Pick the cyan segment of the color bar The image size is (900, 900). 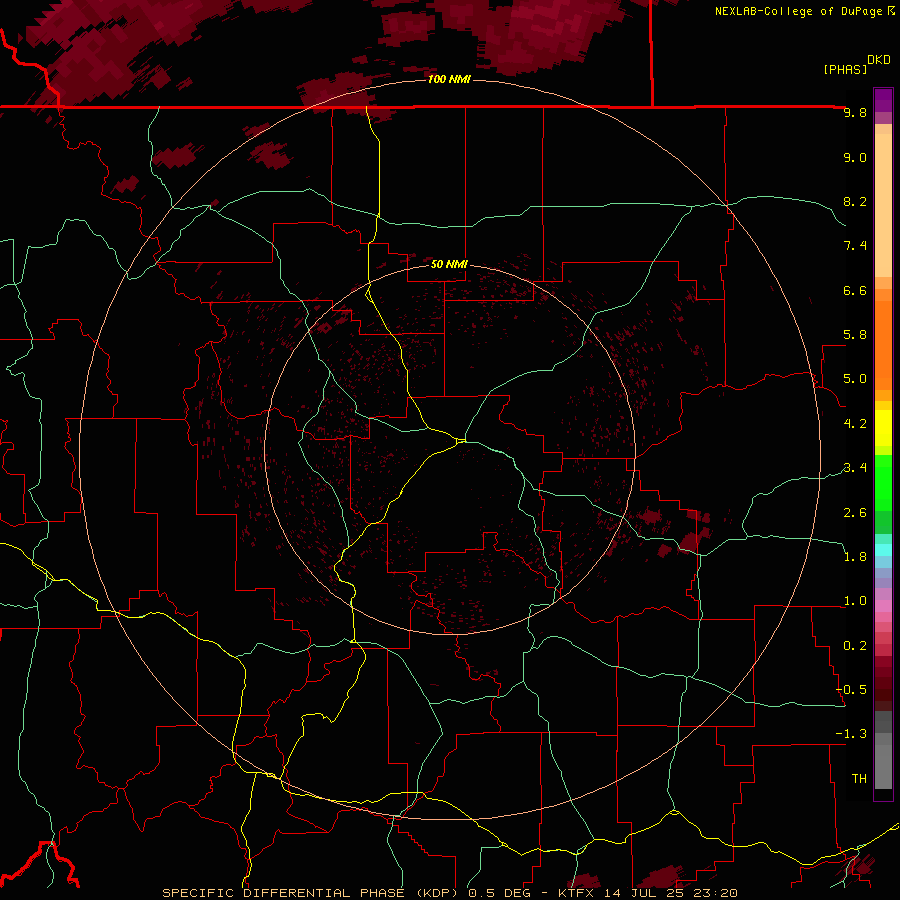(x=883, y=550)
